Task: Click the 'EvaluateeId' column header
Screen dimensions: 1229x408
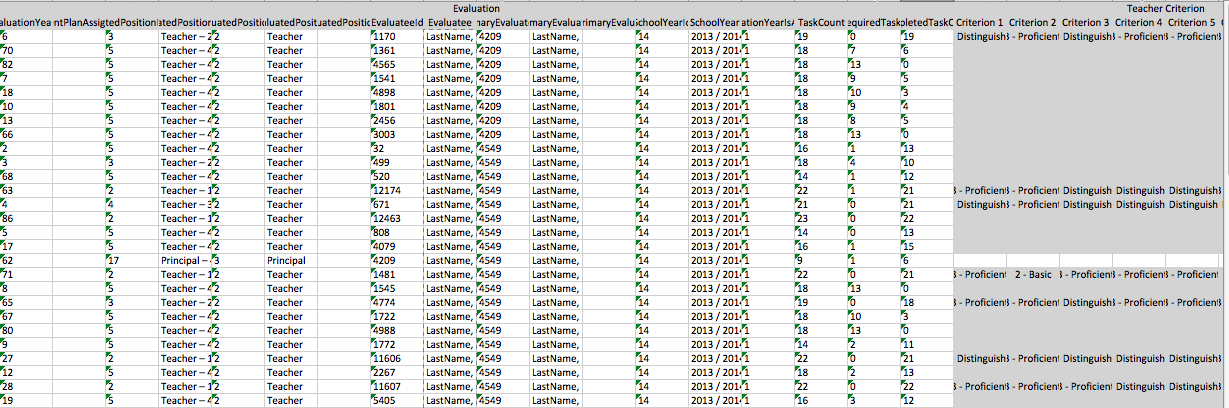Action: pyautogui.click(x=397, y=21)
